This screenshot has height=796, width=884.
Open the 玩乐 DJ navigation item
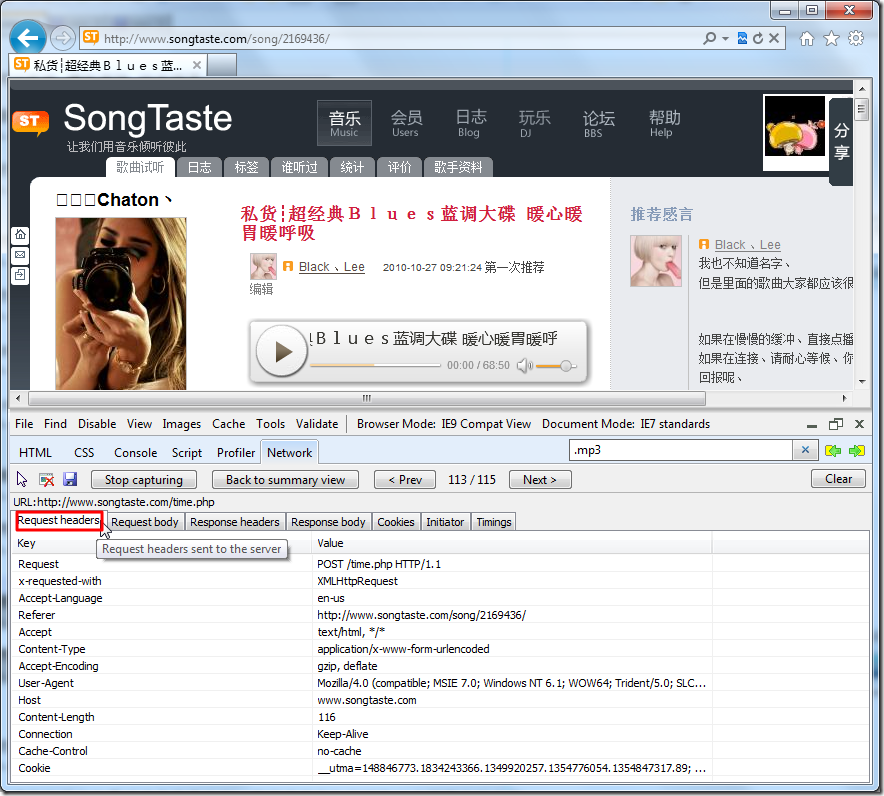533,123
